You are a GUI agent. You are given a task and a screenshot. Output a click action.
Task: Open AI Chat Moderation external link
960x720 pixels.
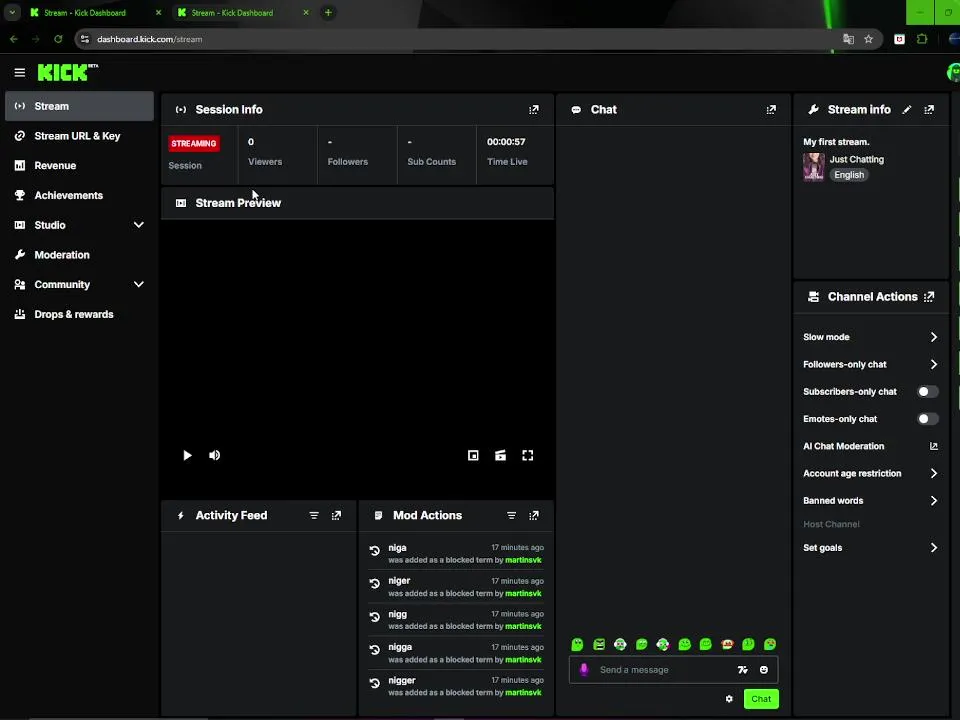coord(934,446)
